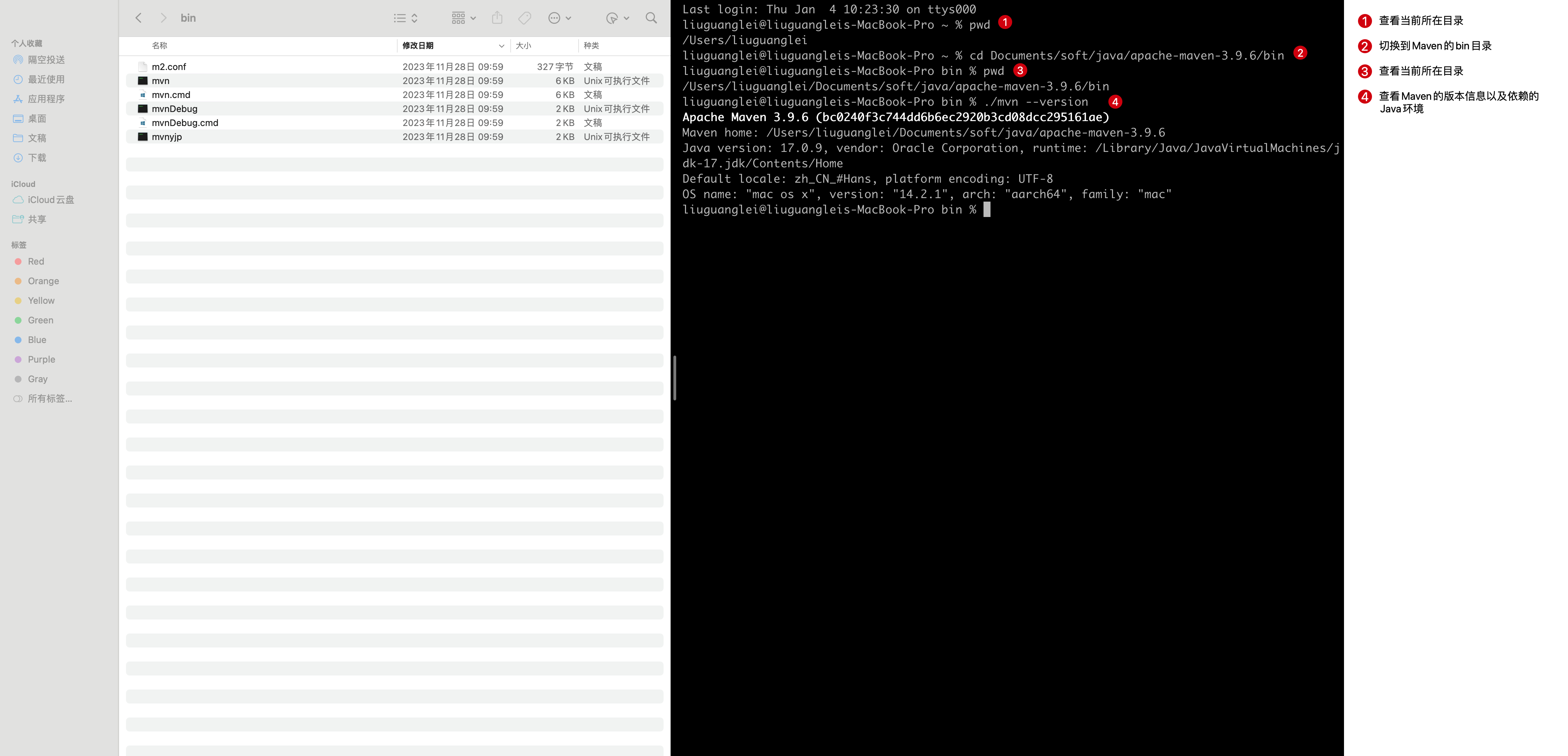
Task: Open iCloud 云盘 in sidebar
Action: tap(43, 199)
